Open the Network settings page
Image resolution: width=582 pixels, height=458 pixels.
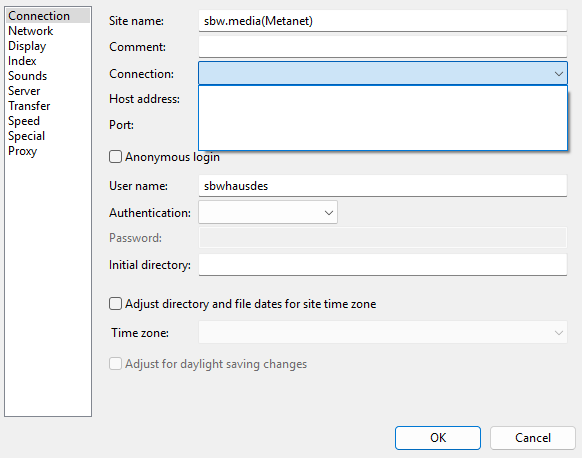point(30,31)
